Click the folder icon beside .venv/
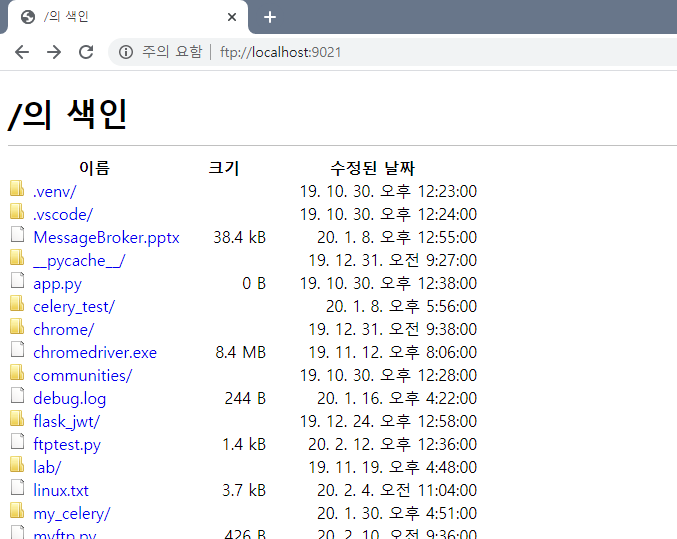 coord(17,188)
